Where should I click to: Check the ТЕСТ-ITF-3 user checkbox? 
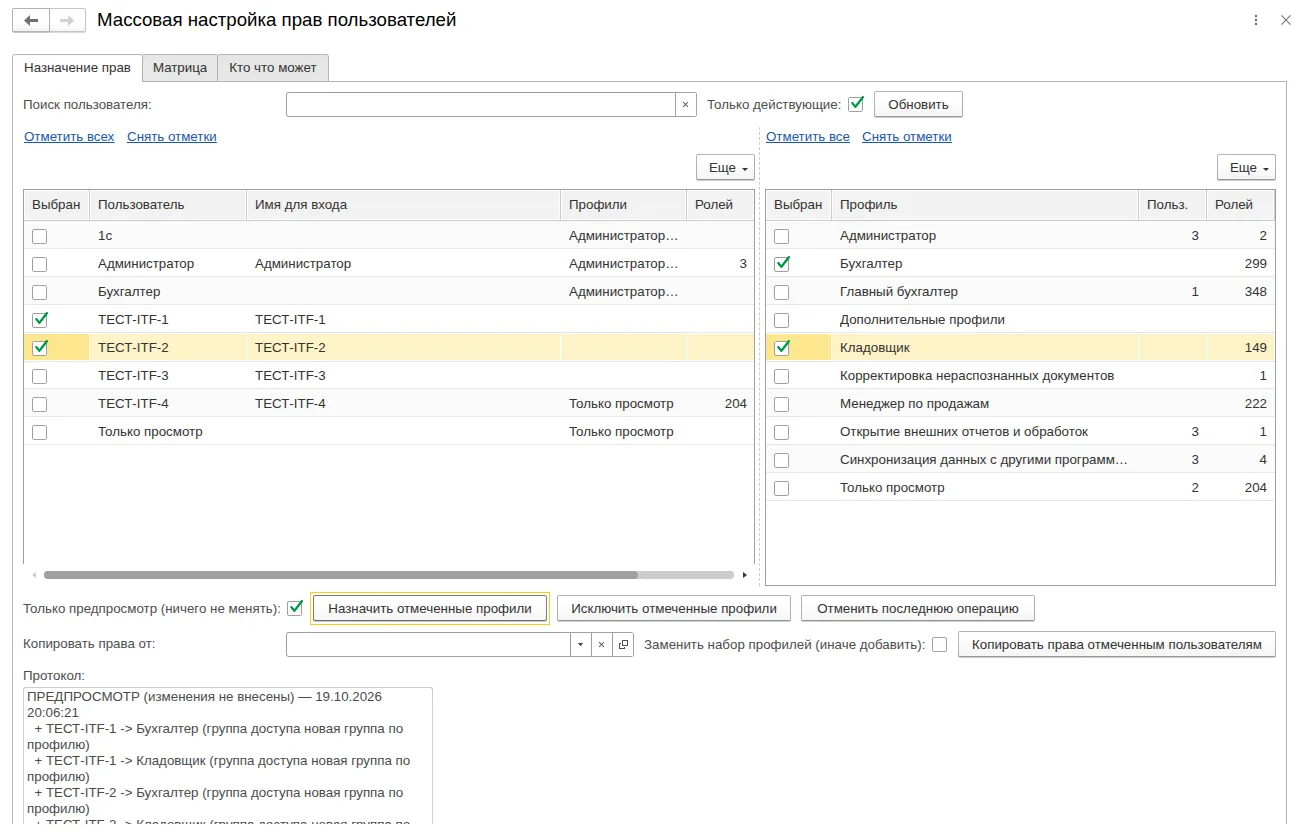[40, 376]
